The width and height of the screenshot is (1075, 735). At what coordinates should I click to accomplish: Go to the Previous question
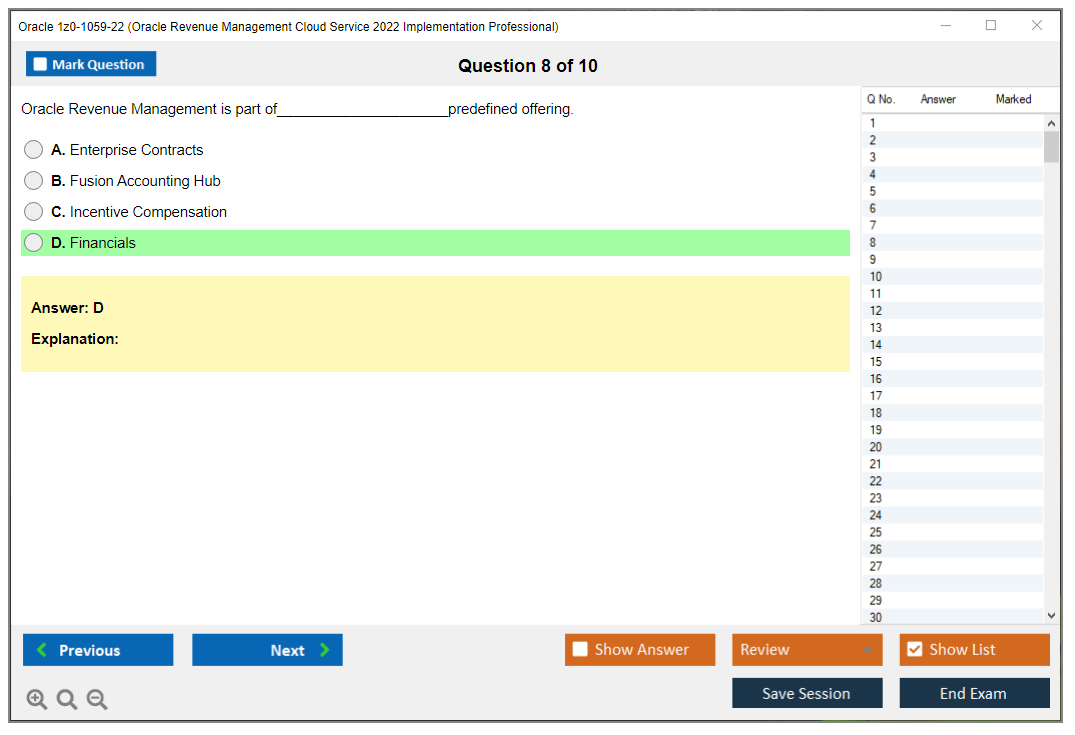[98, 650]
